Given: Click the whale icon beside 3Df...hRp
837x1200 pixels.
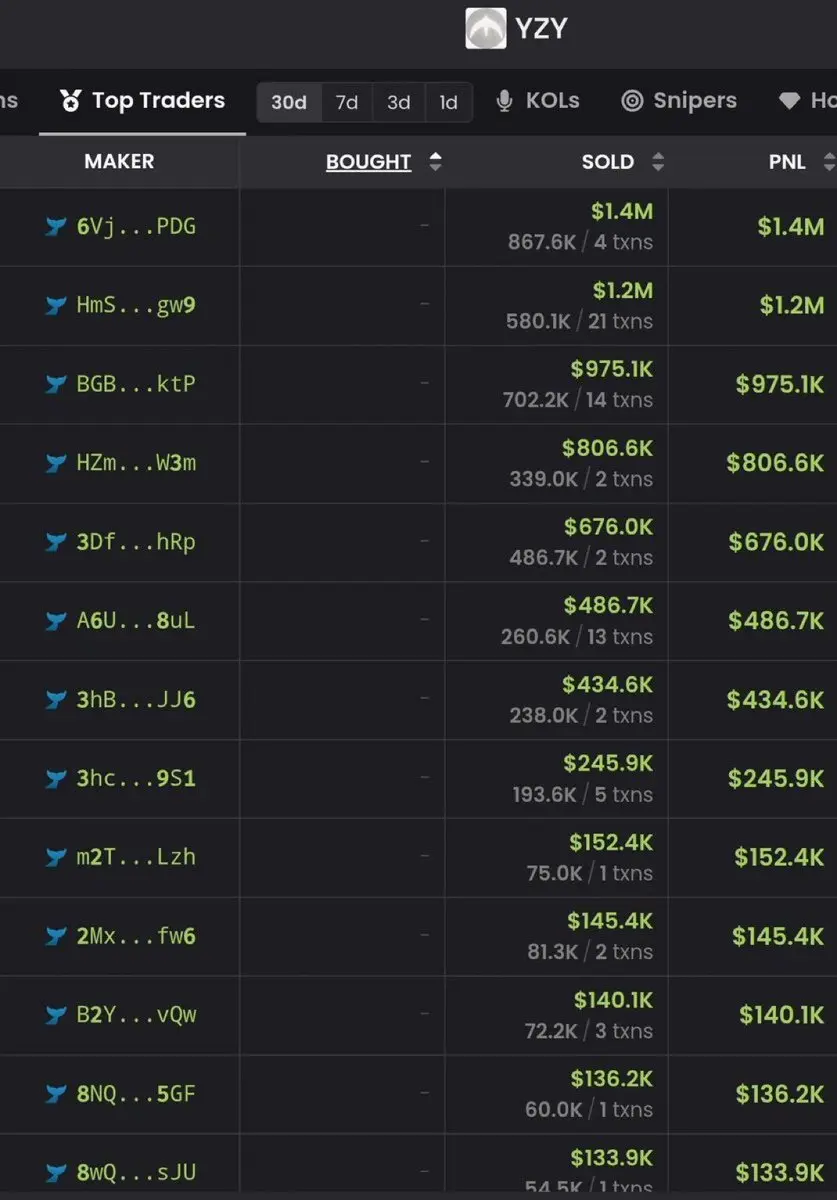Looking at the screenshot, I should [56, 542].
